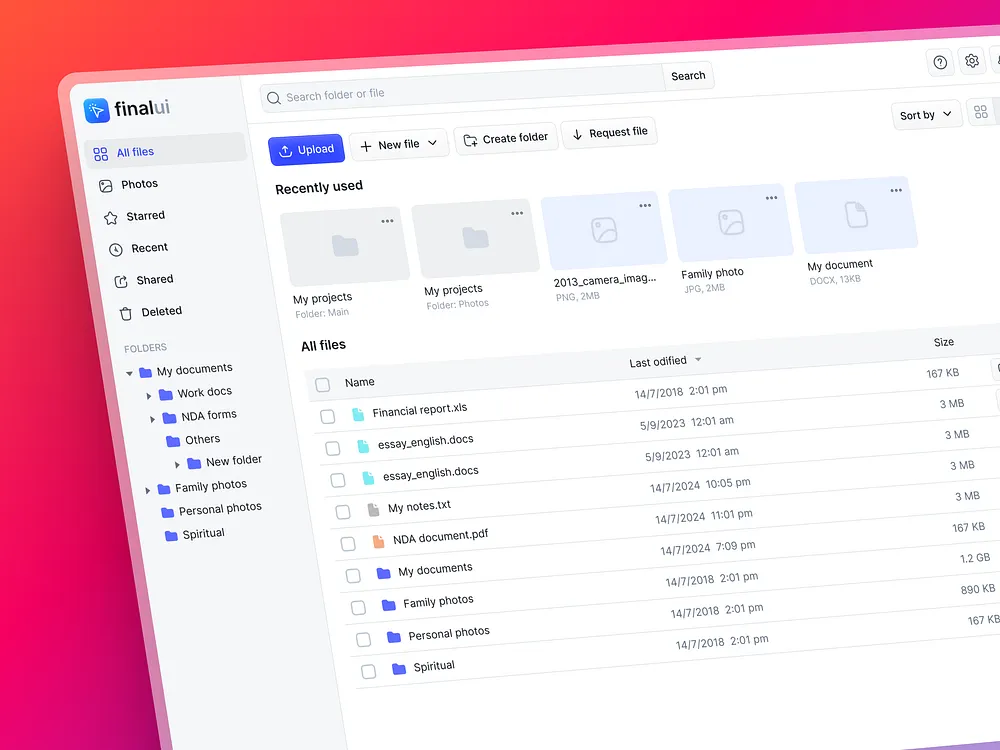Screen dimensions: 1000x750
Task: Click the blue Upload button
Action: point(307,150)
